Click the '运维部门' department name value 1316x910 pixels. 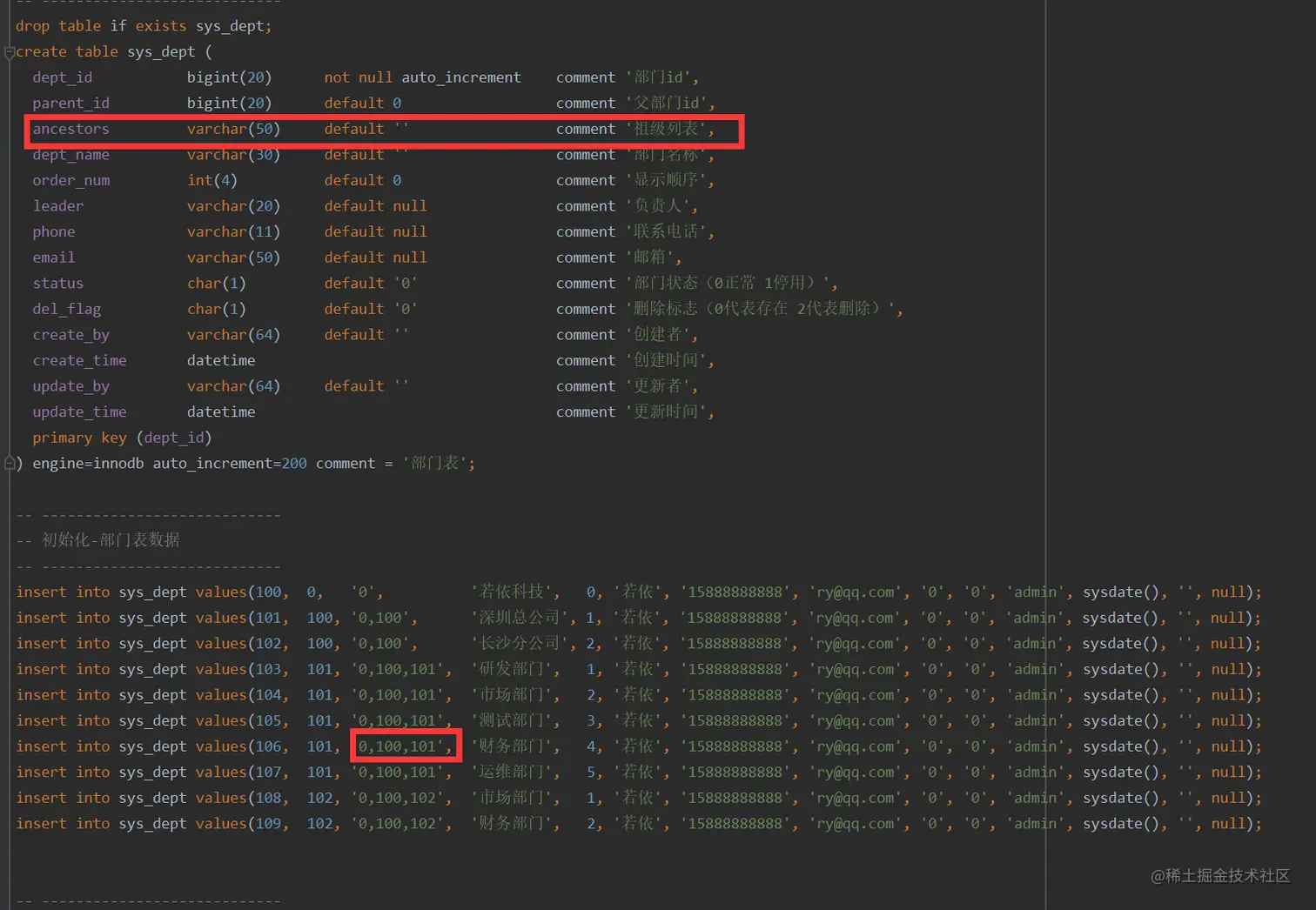pyautogui.click(x=512, y=773)
